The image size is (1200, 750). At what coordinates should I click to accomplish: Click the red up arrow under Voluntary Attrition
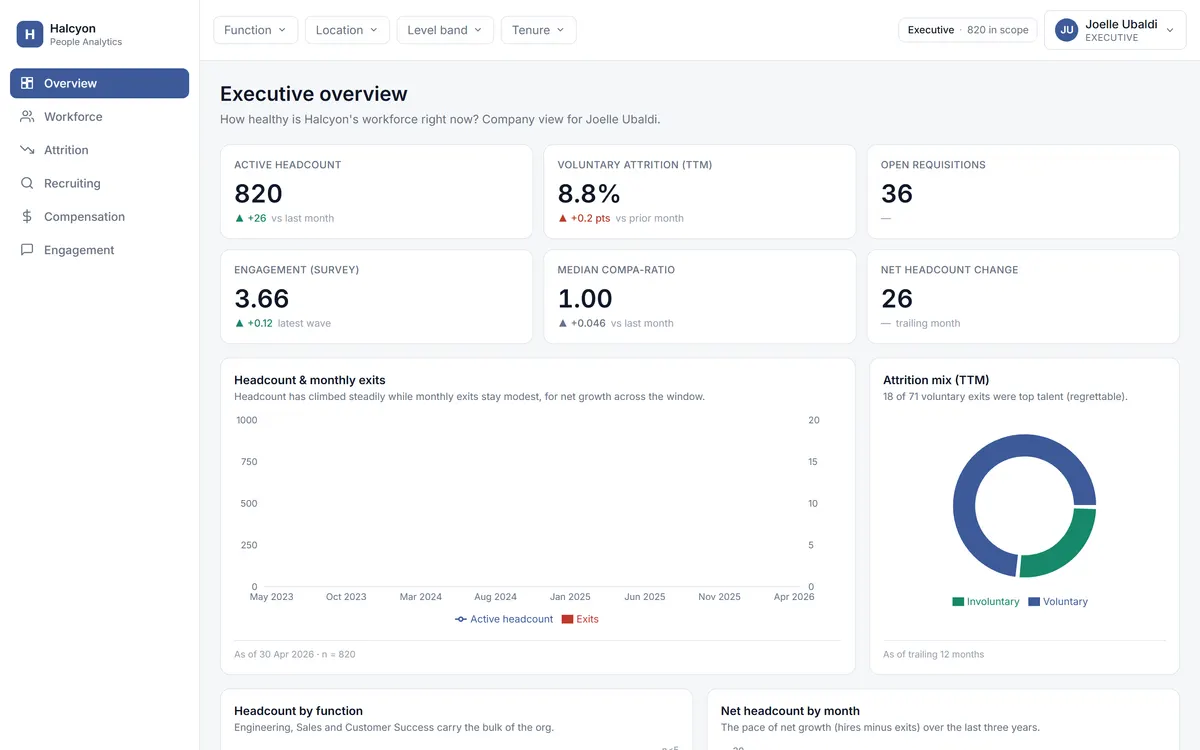(563, 218)
